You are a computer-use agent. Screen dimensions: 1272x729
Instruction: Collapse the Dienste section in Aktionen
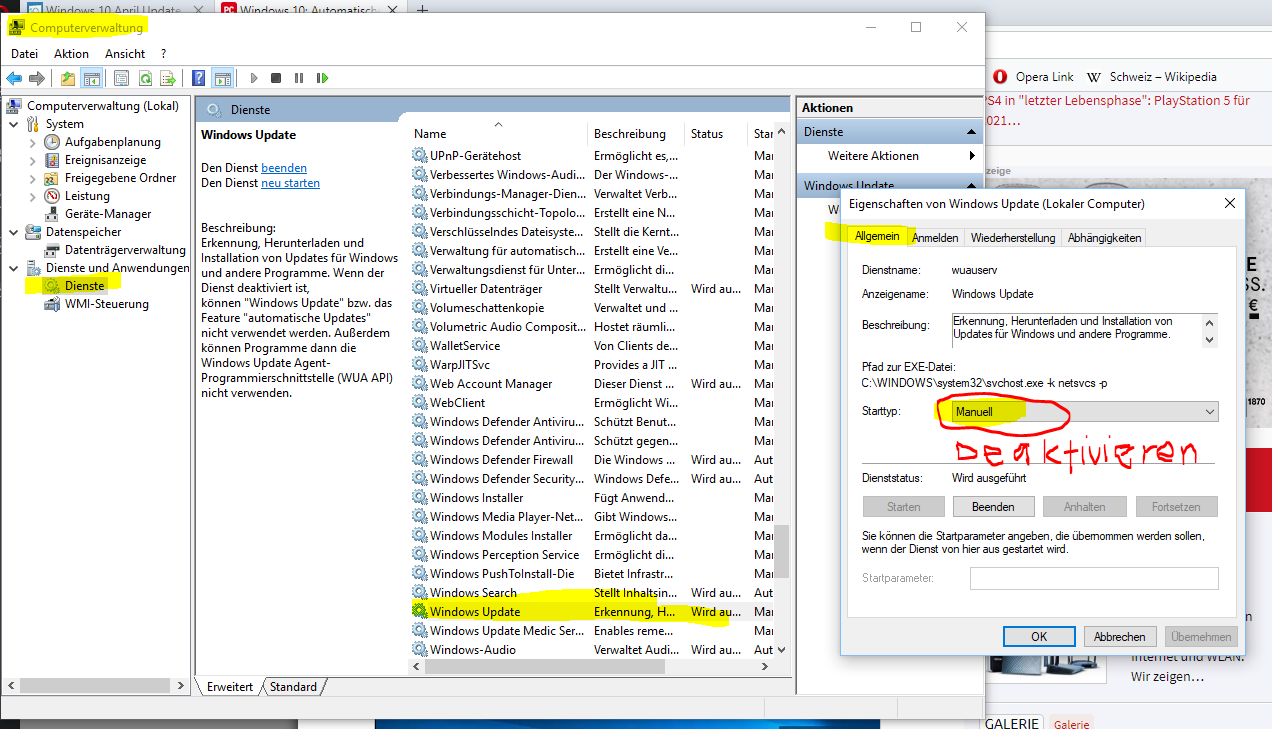(971, 132)
